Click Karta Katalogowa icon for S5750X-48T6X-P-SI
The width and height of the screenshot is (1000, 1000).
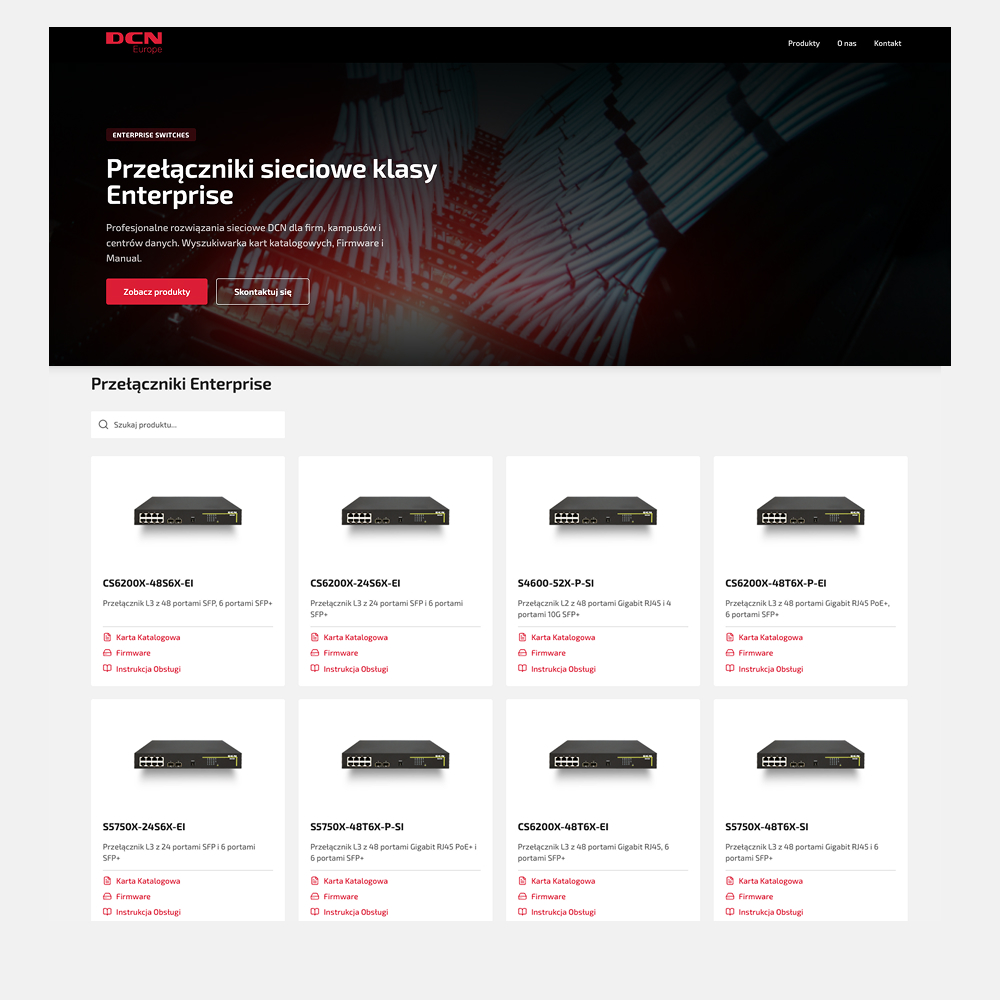click(314, 881)
